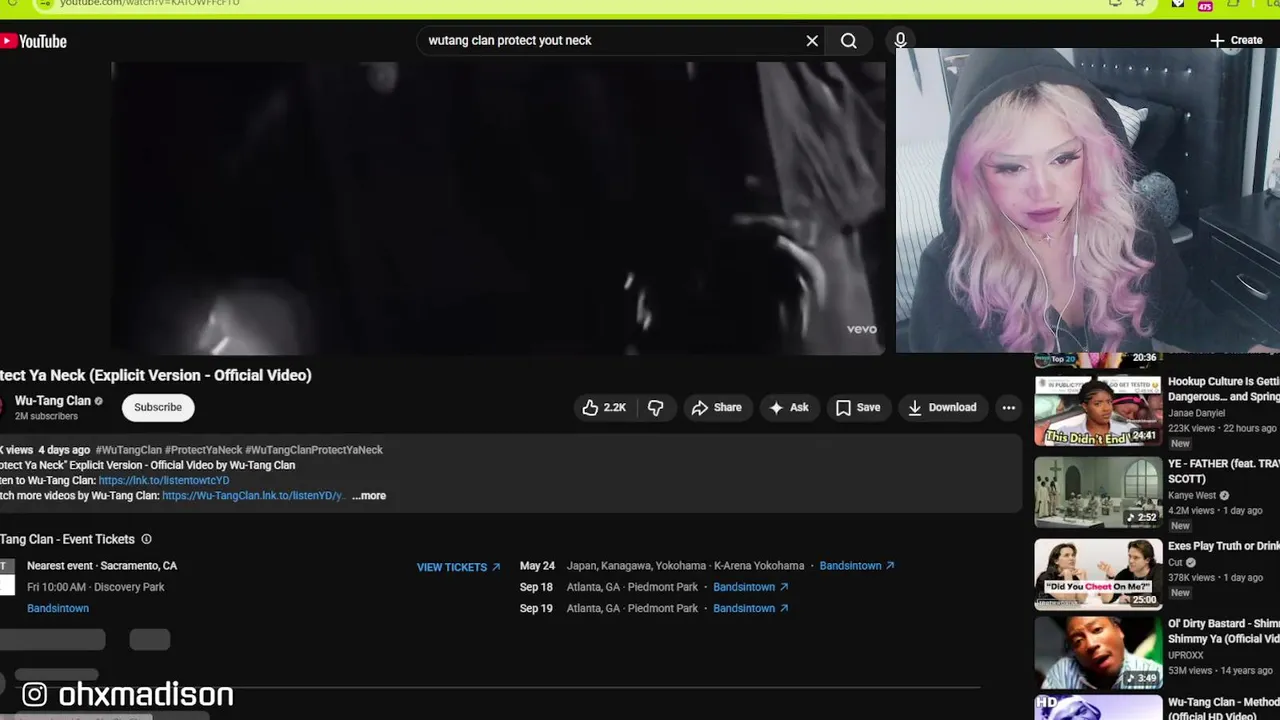The height and width of the screenshot is (720, 1280).
Task: Open Wu-Tang Clan channel name link
Action: 52,400
